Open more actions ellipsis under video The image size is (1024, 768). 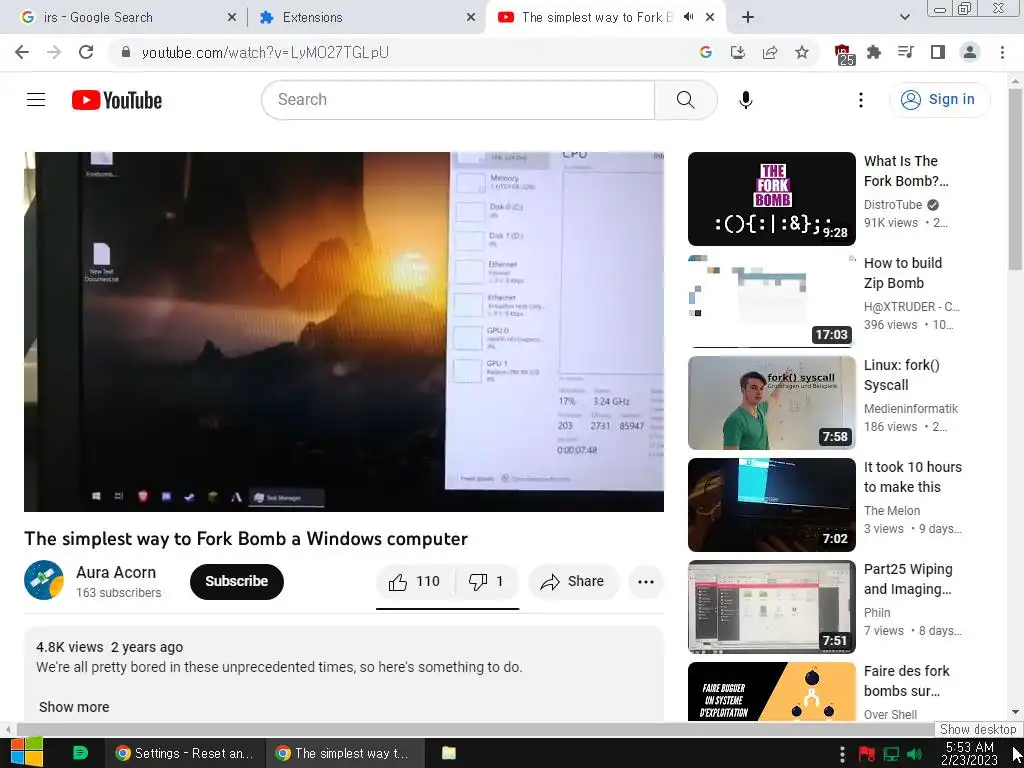click(646, 581)
